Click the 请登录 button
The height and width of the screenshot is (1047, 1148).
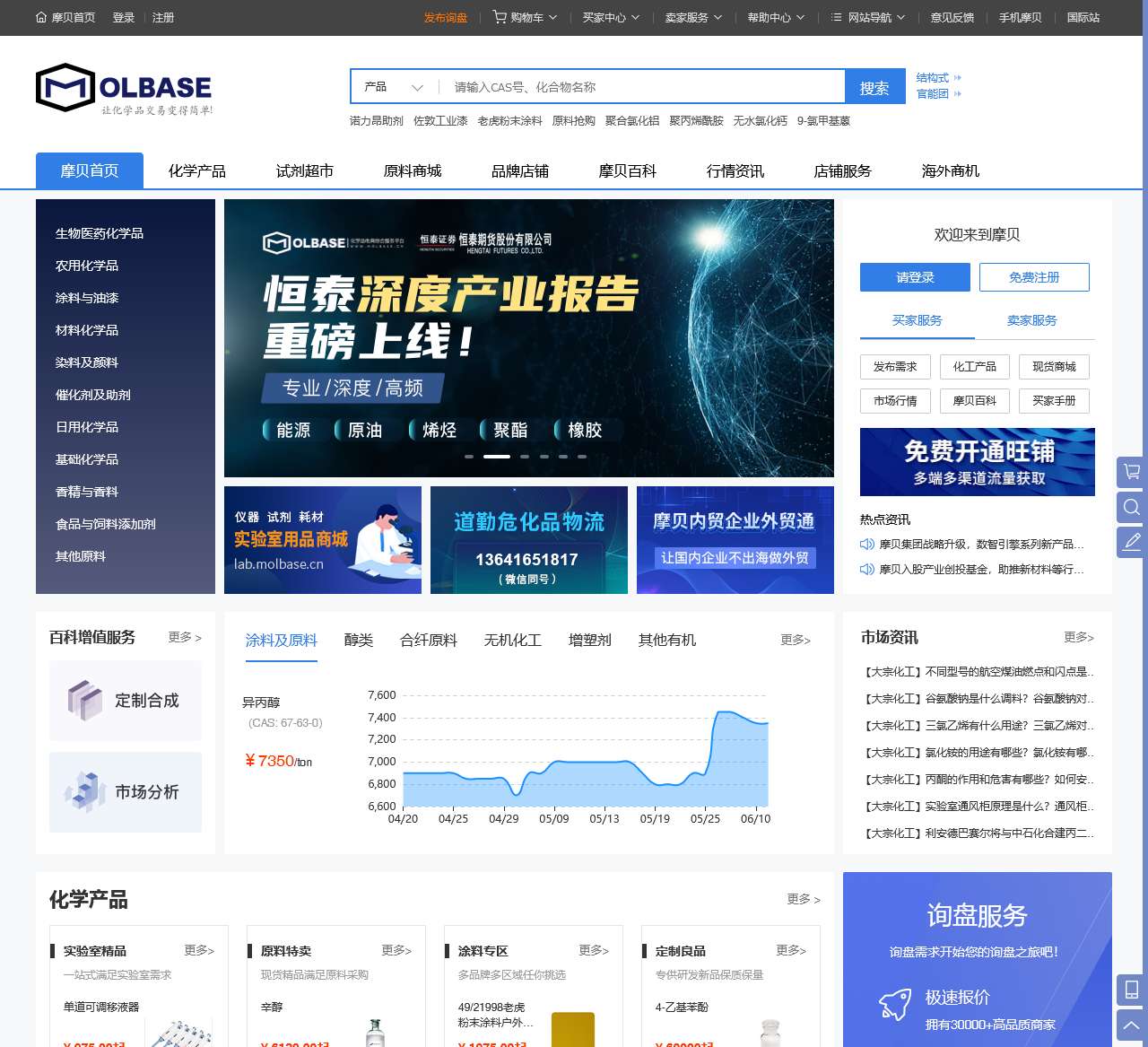tap(915, 277)
